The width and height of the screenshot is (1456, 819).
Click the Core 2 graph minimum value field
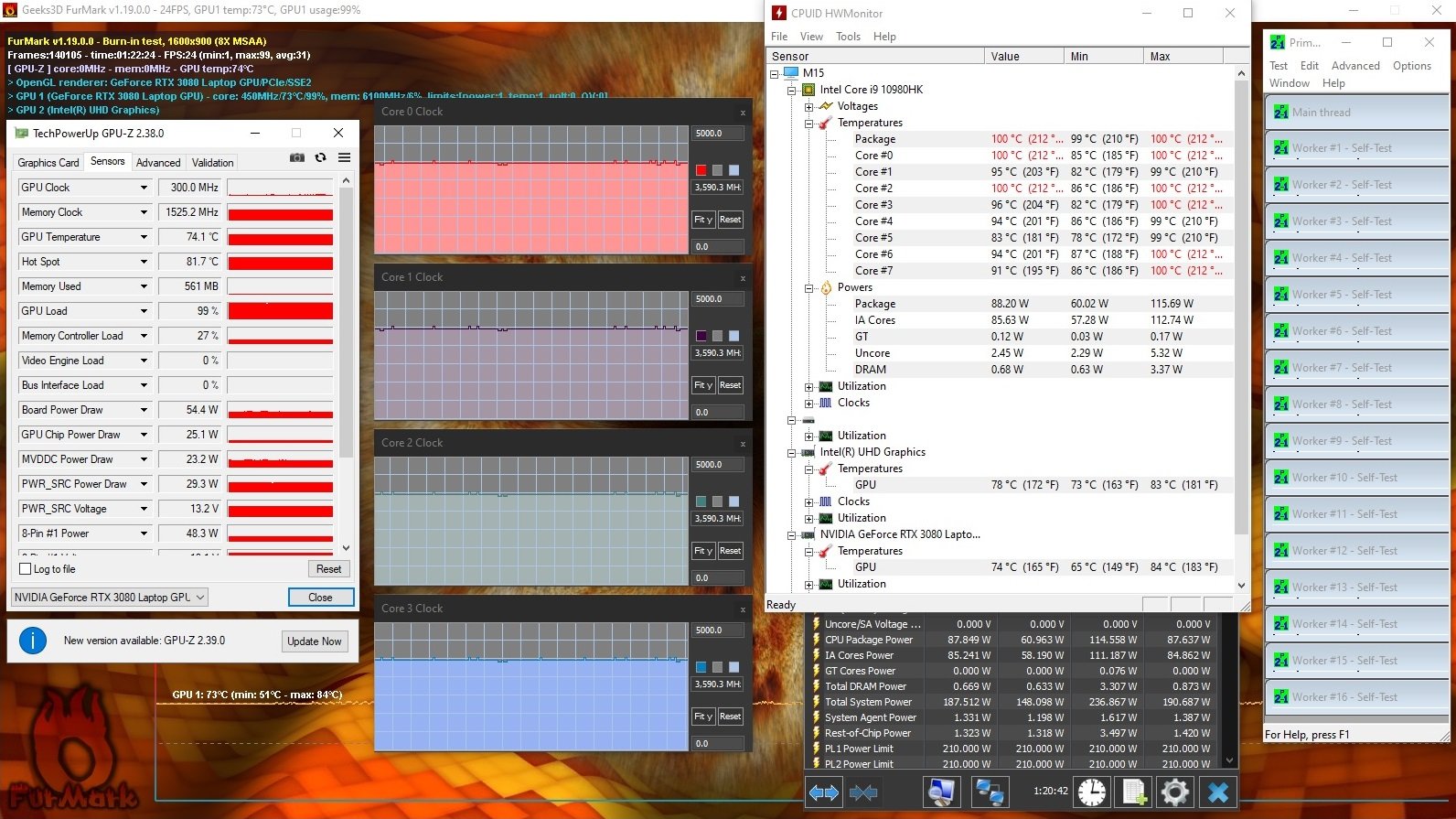[717, 578]
